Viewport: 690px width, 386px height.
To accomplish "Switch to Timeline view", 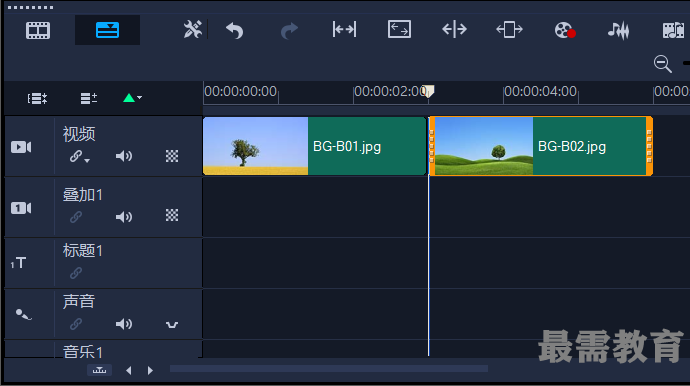I will pos(107,30).
